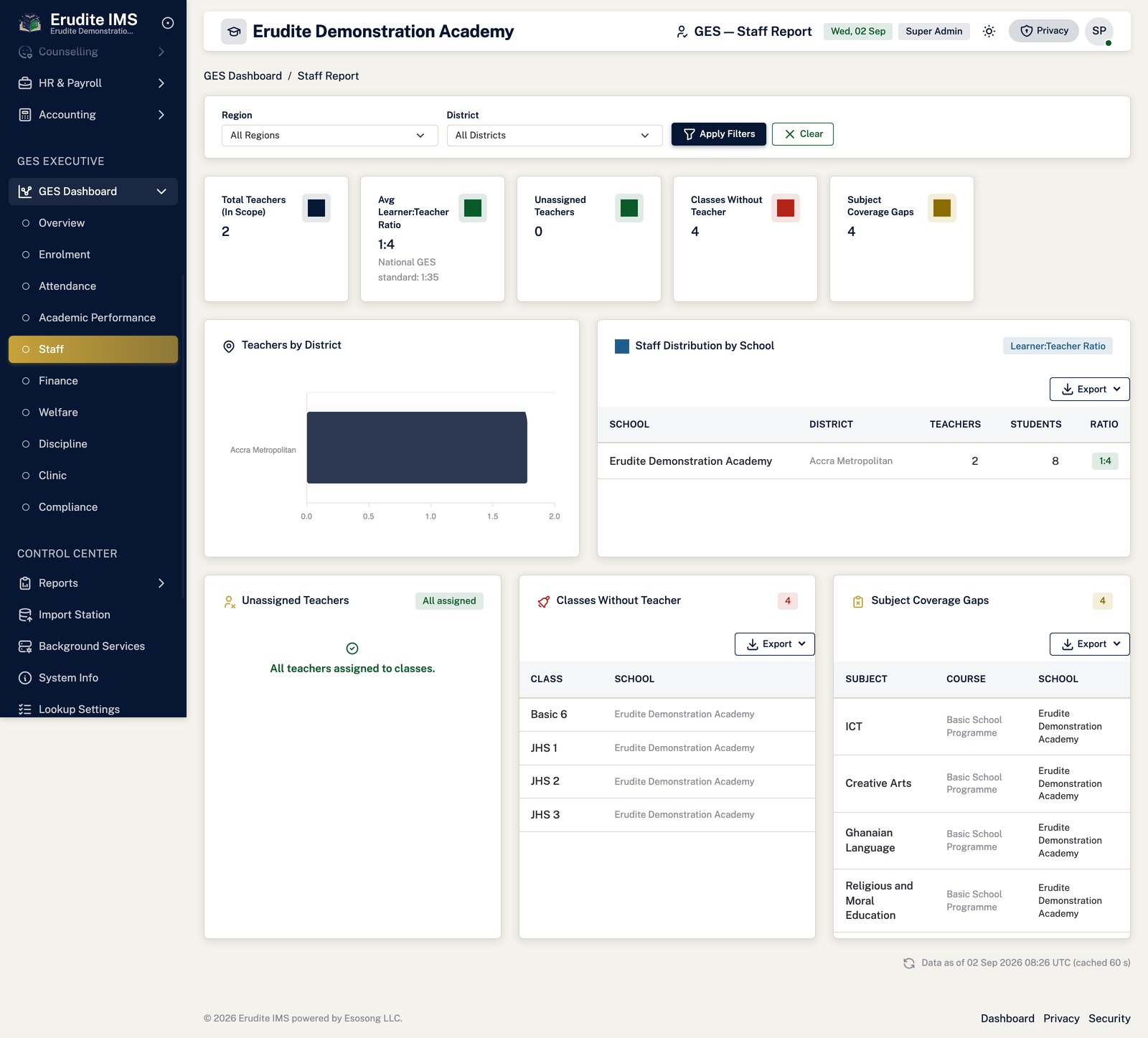The image size is (1148, 1038).
Task: Open the Enrolment menu item
Action: pos(93,255)
